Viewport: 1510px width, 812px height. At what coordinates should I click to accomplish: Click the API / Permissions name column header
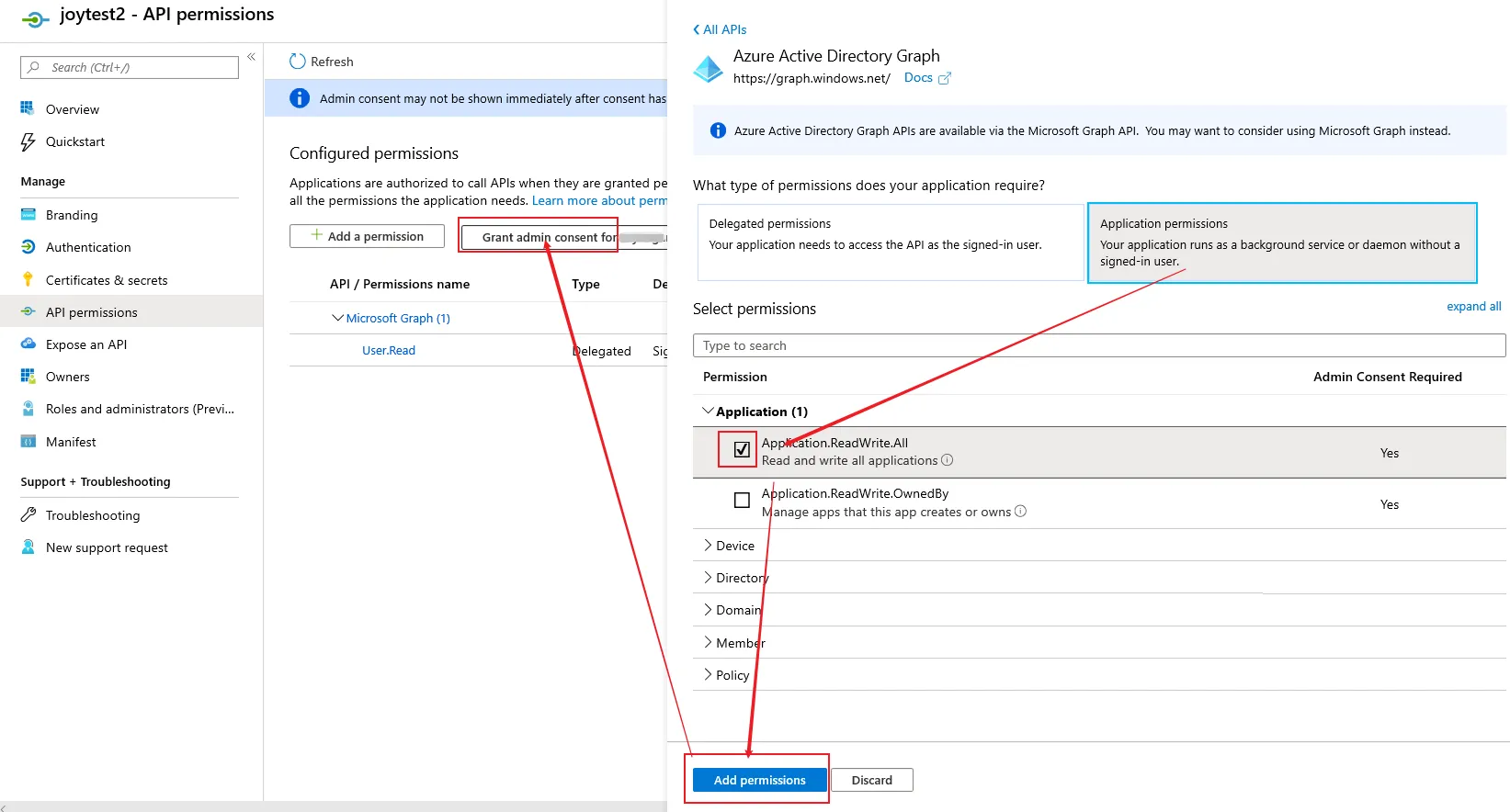pyautogui.click(x=400, y=284)
